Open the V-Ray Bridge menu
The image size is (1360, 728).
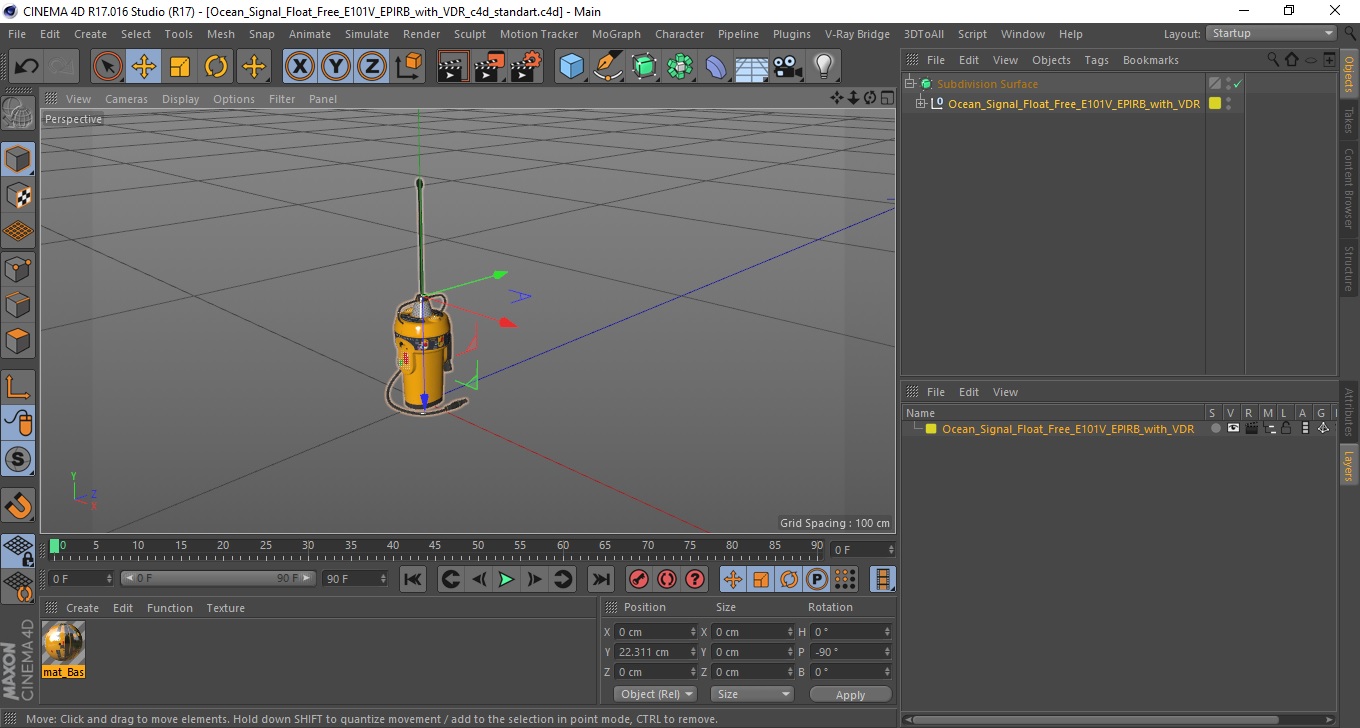tap(857, 34)
